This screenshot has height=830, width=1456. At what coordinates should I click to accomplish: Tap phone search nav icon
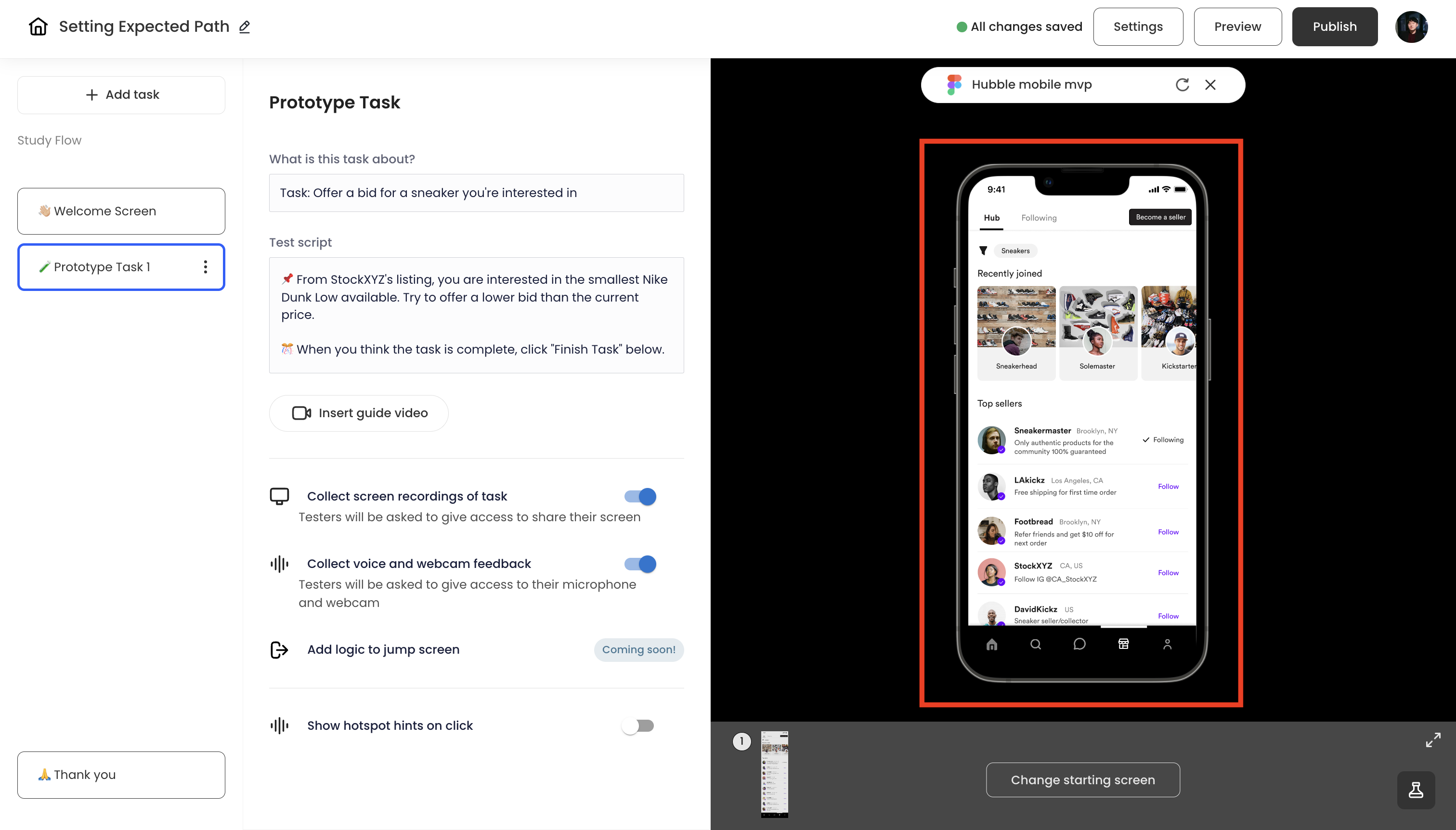tap(1036, 644)
